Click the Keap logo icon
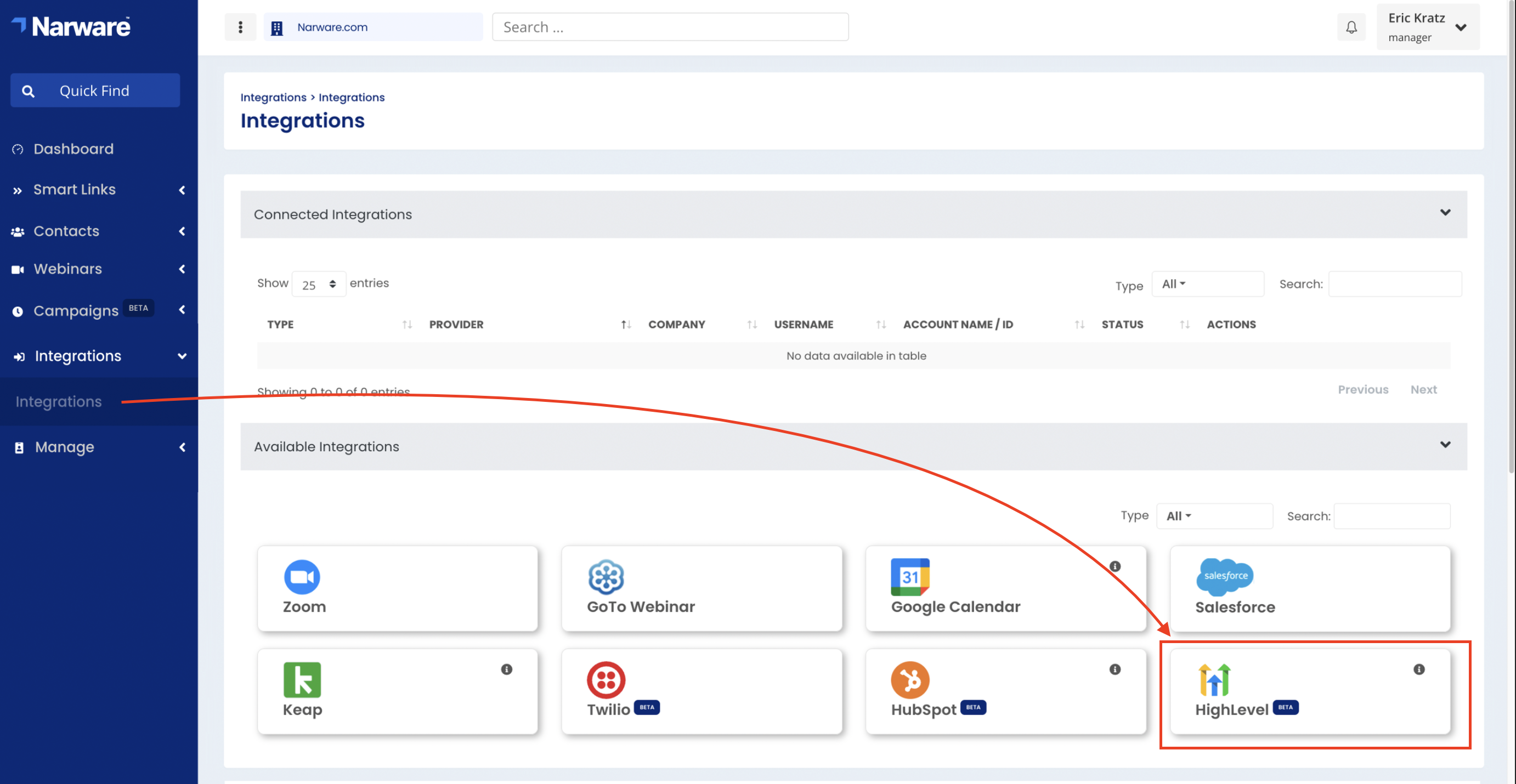The image size is (1516, 784). point(302,679)
